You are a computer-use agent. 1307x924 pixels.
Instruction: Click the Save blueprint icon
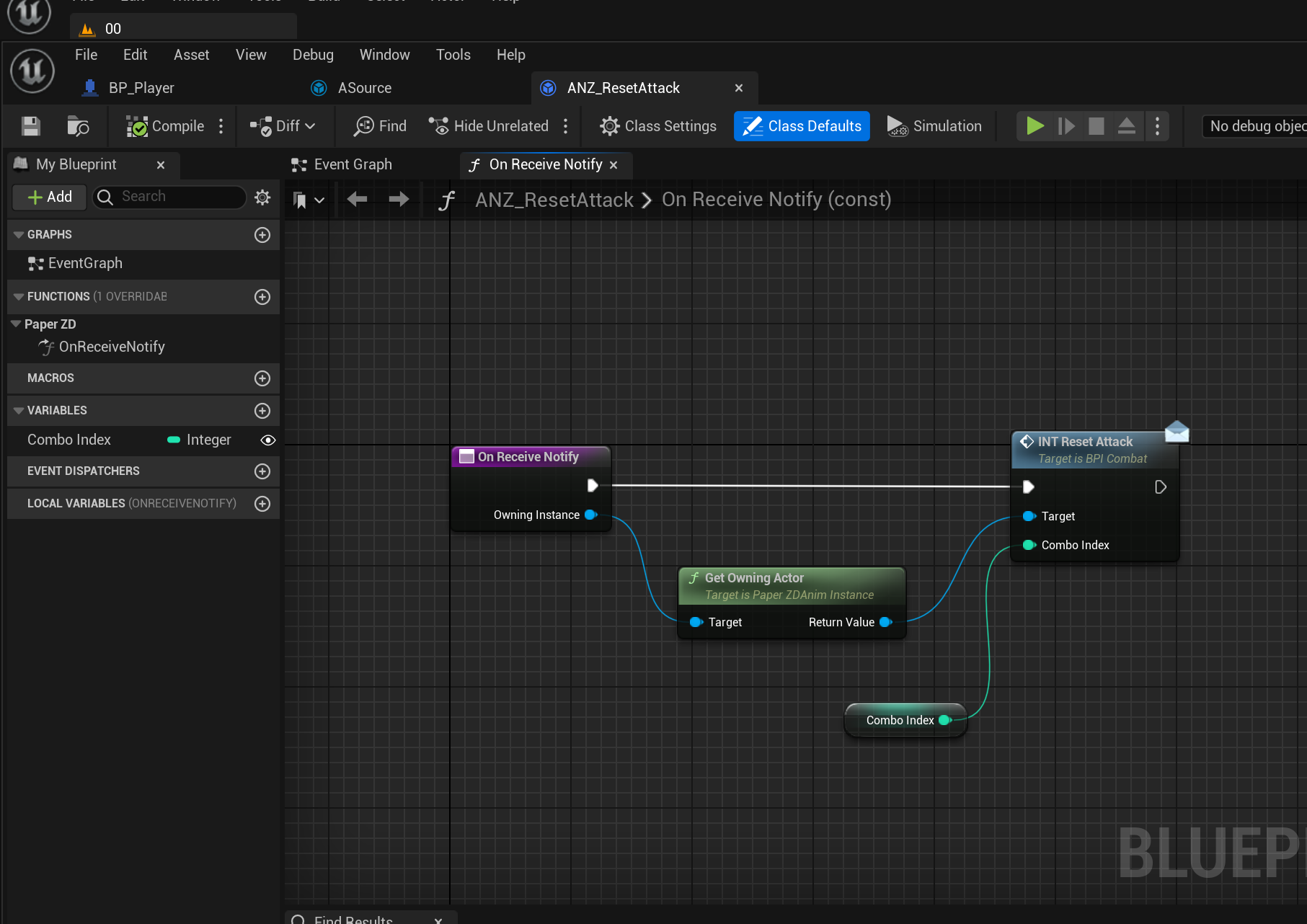tap(31, 126)
